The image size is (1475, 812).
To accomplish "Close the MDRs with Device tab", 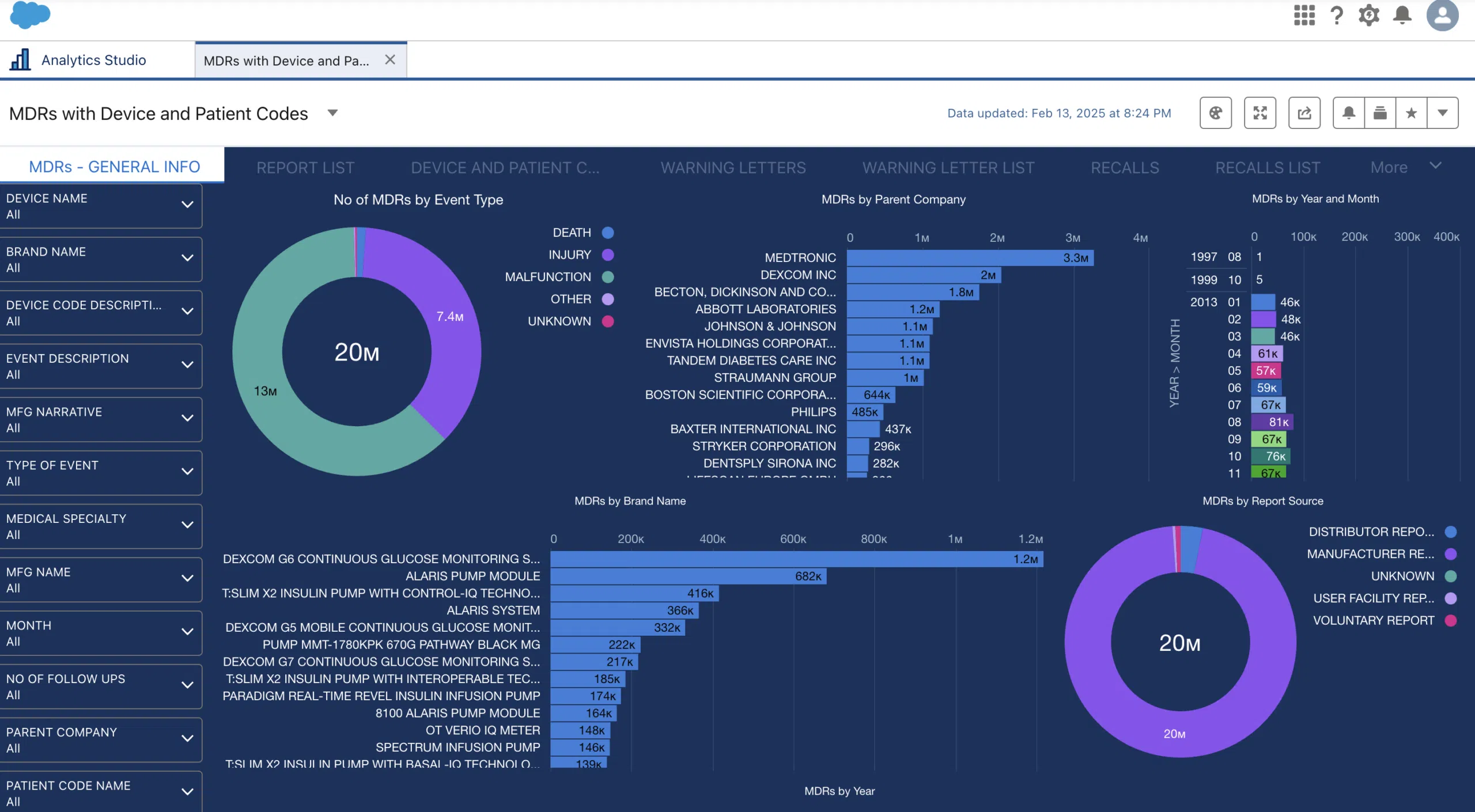I will pyautogui.click(x=390, y=60).
